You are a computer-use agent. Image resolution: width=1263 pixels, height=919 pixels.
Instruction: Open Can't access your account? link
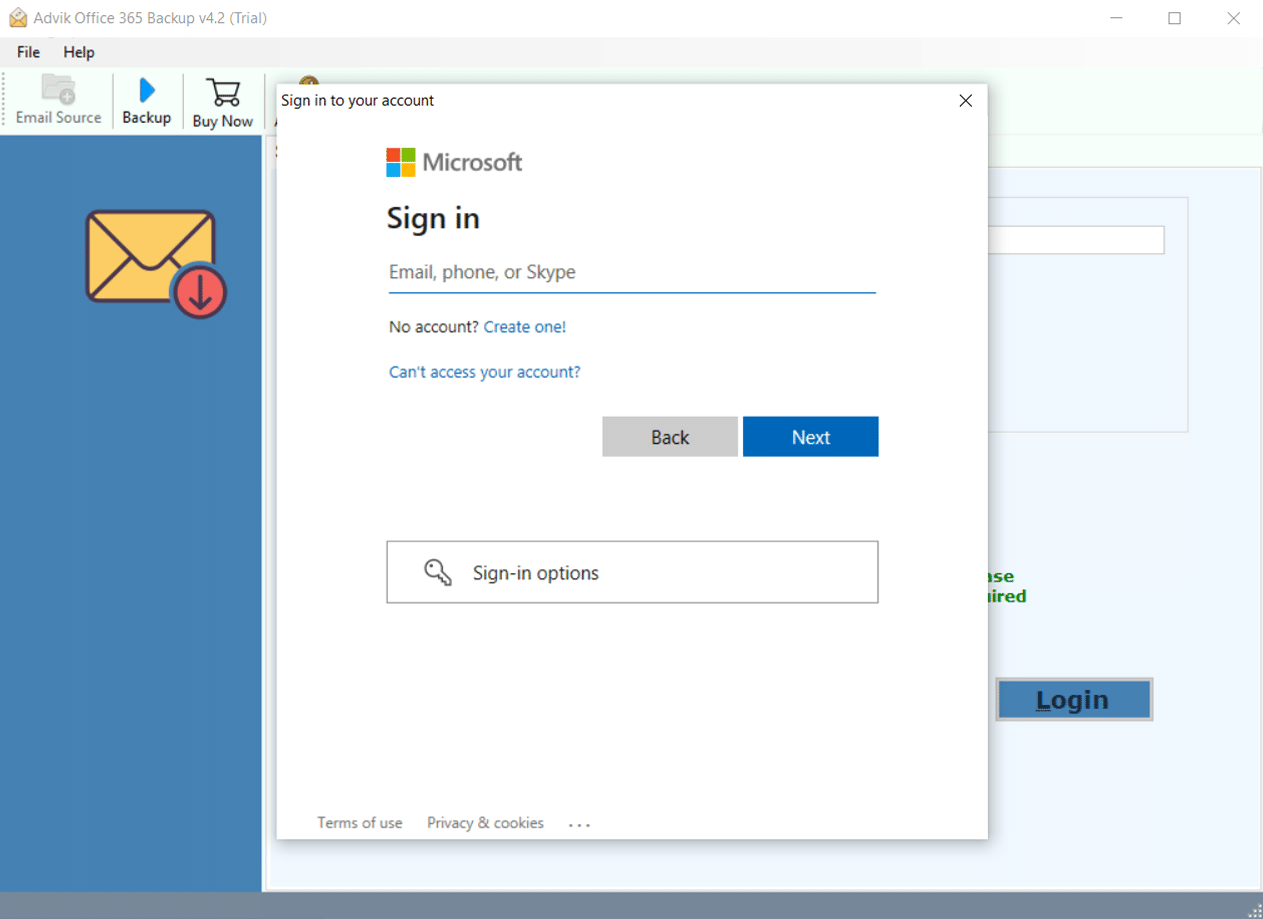[x=485, y=372]
